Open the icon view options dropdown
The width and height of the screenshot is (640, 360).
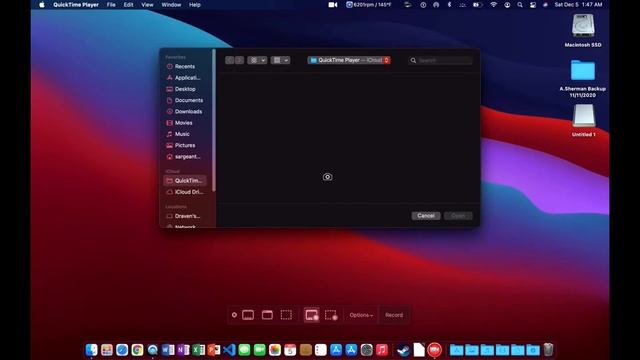point(257,60)
